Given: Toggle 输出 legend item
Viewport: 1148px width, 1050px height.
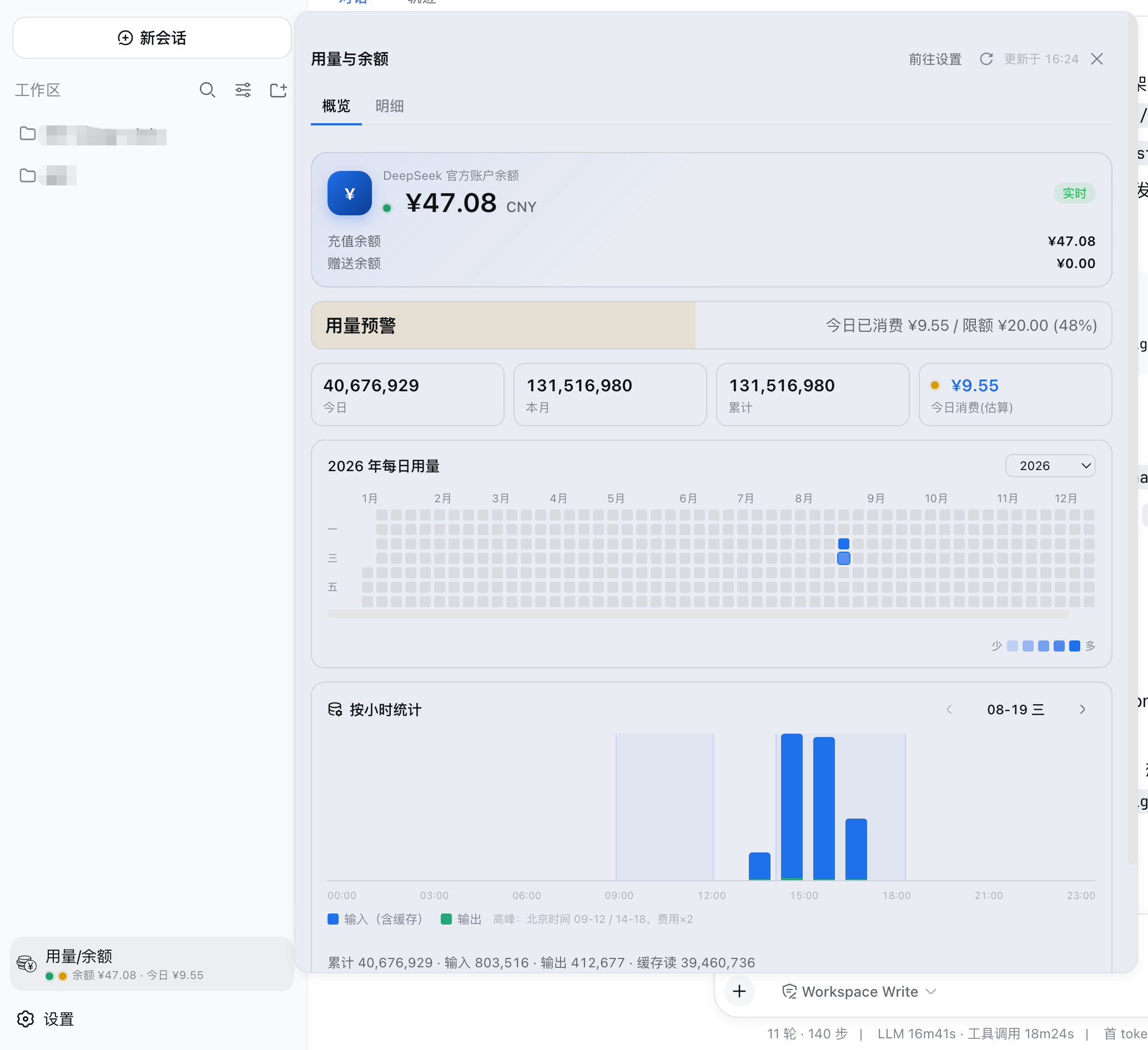Looking at the screenshot, I should click(x=461, y=919).
